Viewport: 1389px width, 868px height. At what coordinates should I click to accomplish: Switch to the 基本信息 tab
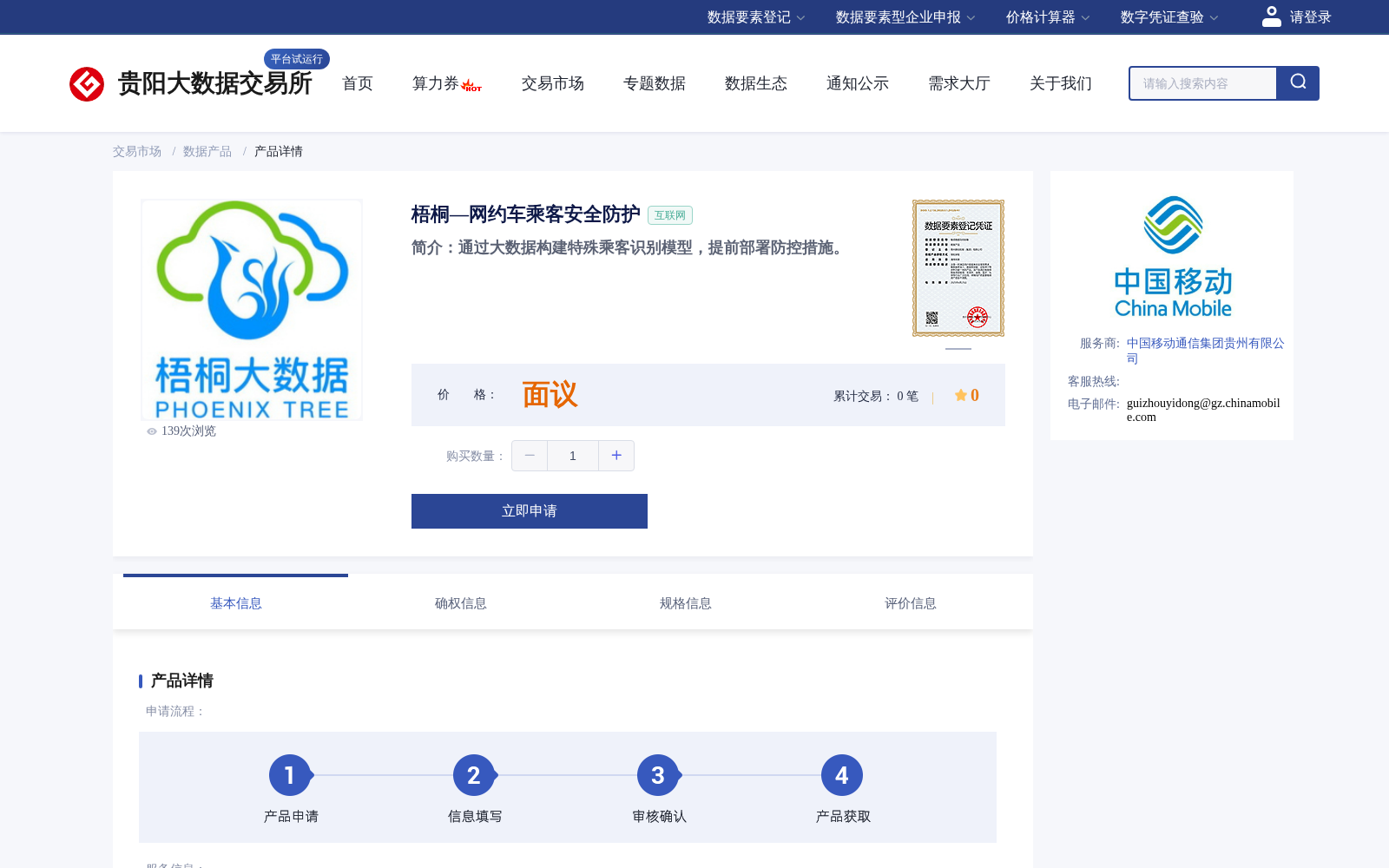pyautogui.click(x=235, y=603)
